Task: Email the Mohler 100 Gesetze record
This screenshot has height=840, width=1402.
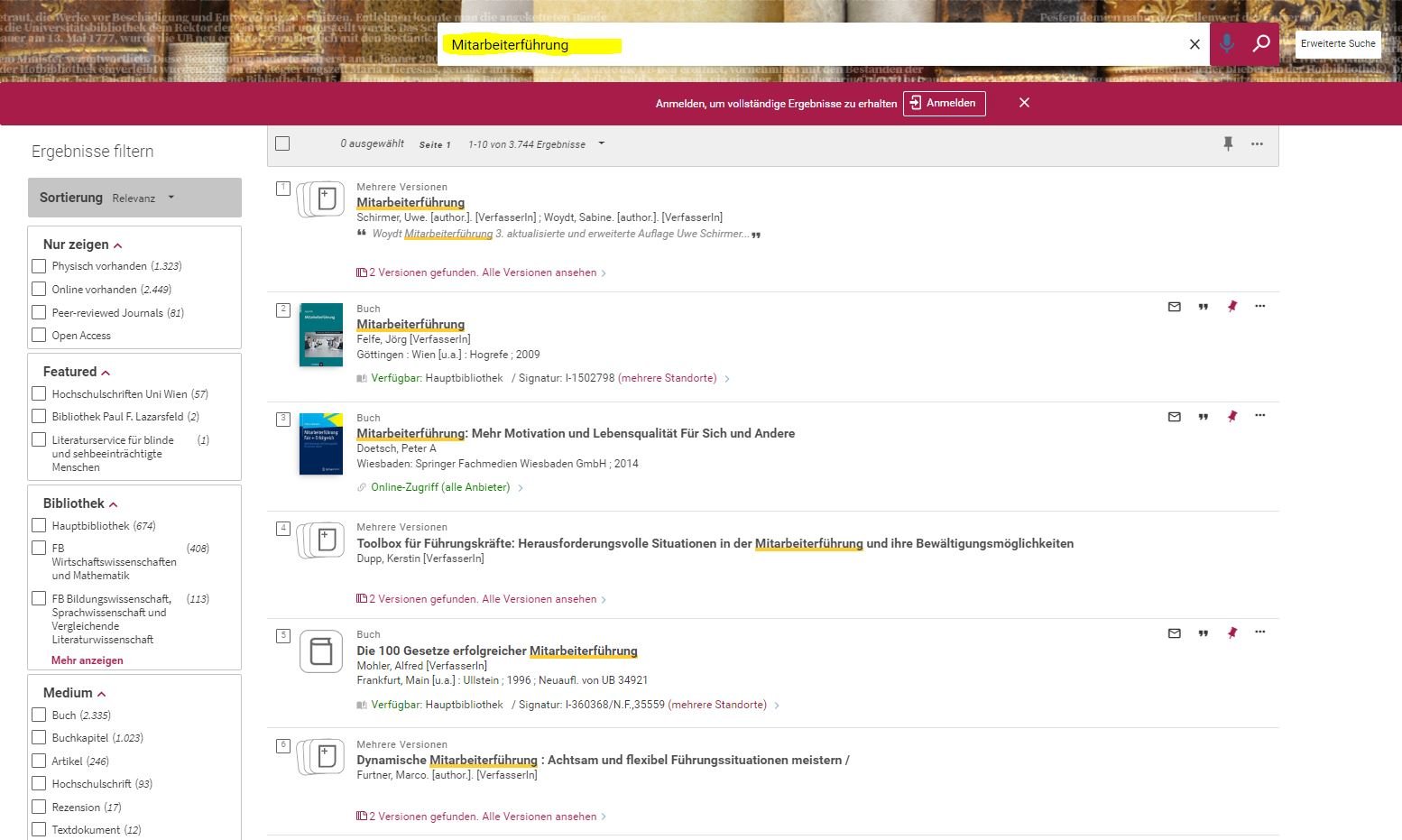Action: [1175, 633]
